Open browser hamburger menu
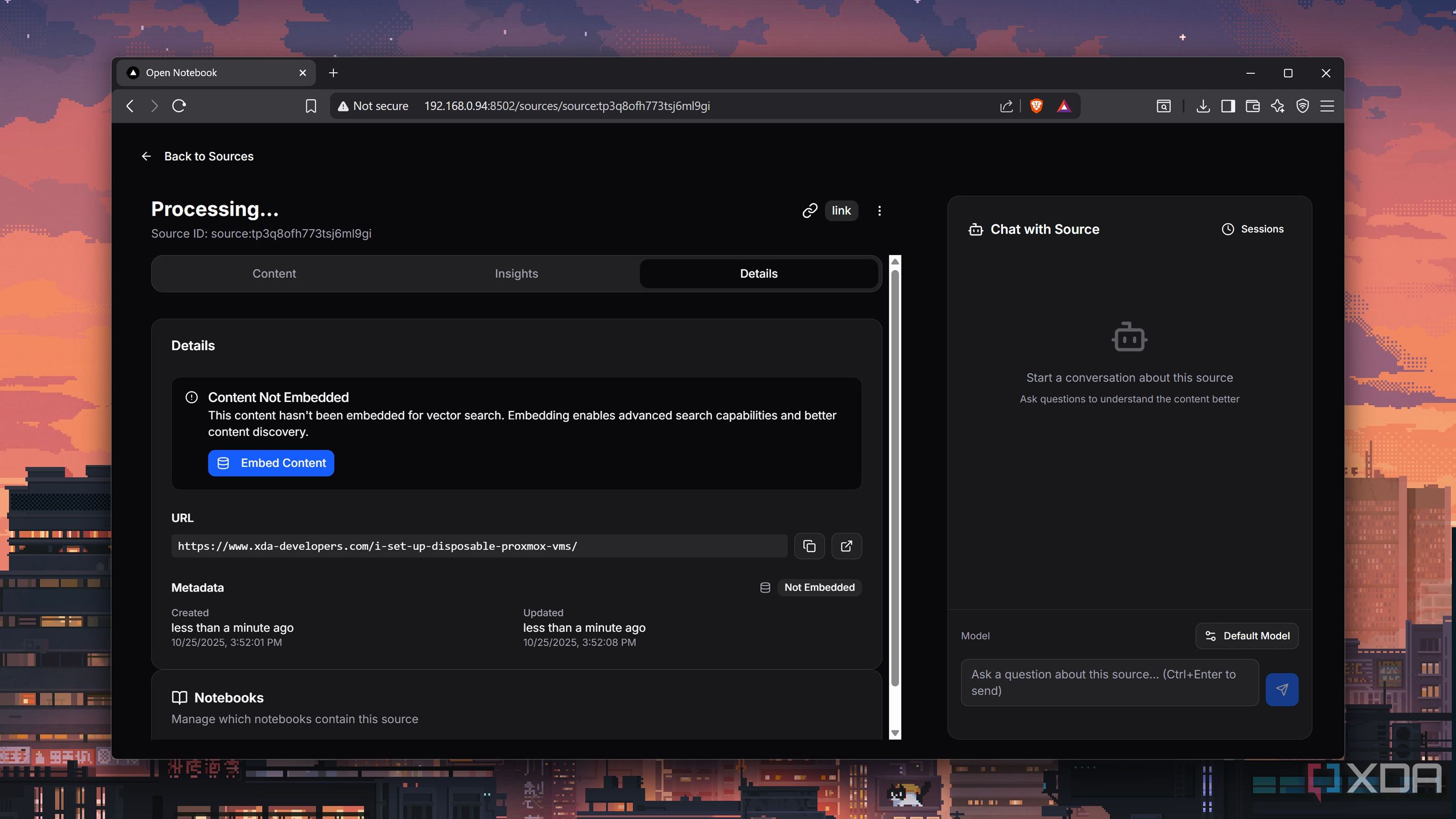This screenshot has width=1456, height=819. [1327, 106]
